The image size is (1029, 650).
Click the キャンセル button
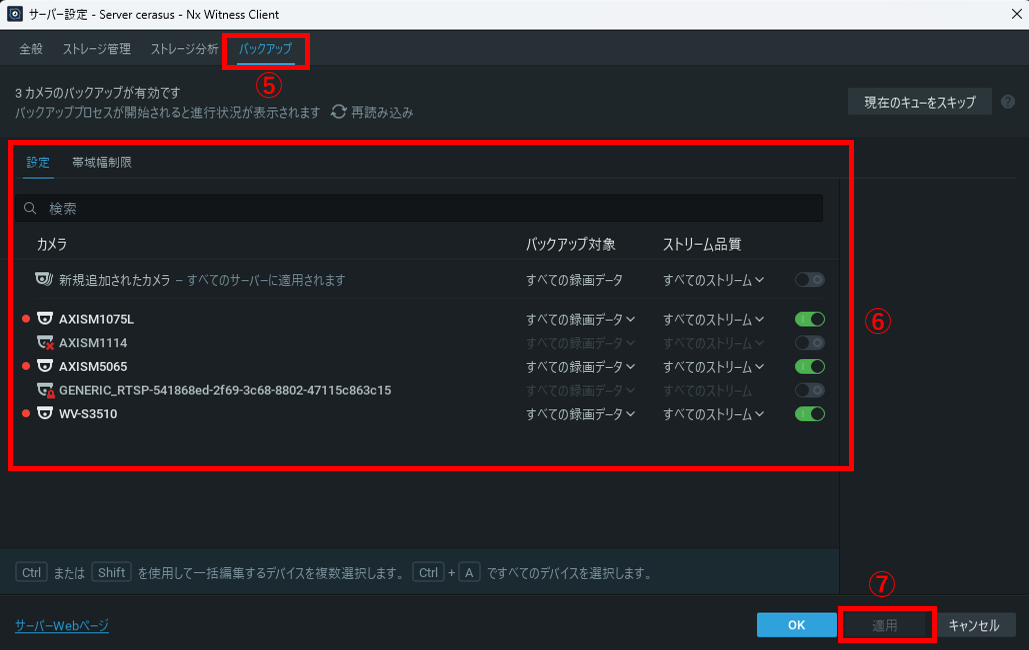point(974,625)
